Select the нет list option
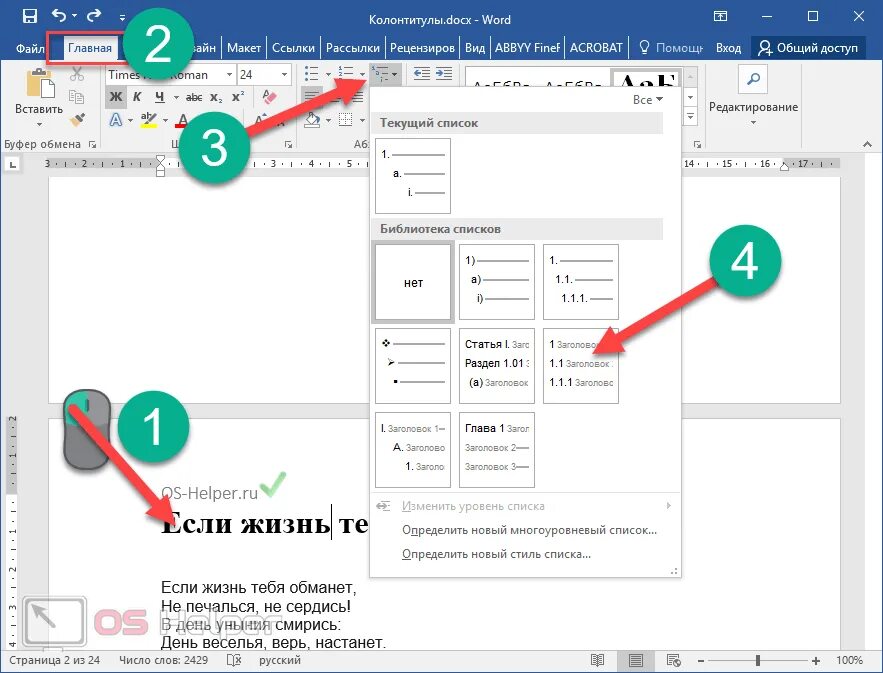The height and width of the screenshot is (673, 883). (x=413, y=282)
